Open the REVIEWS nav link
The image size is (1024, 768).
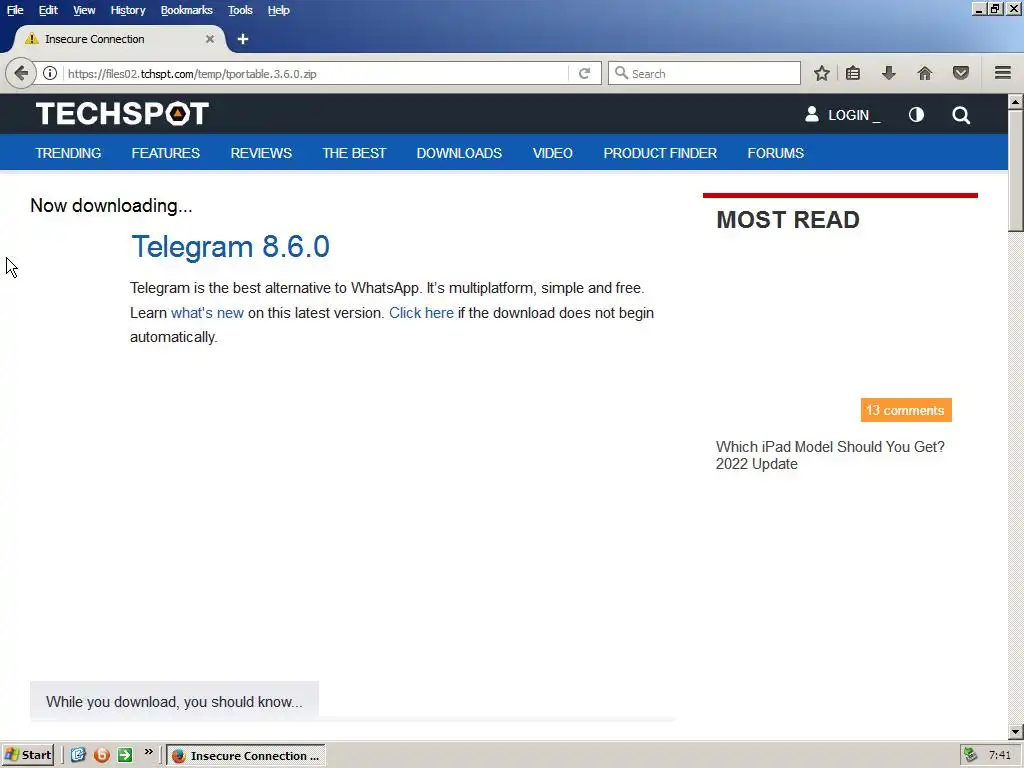pos(261,153)
